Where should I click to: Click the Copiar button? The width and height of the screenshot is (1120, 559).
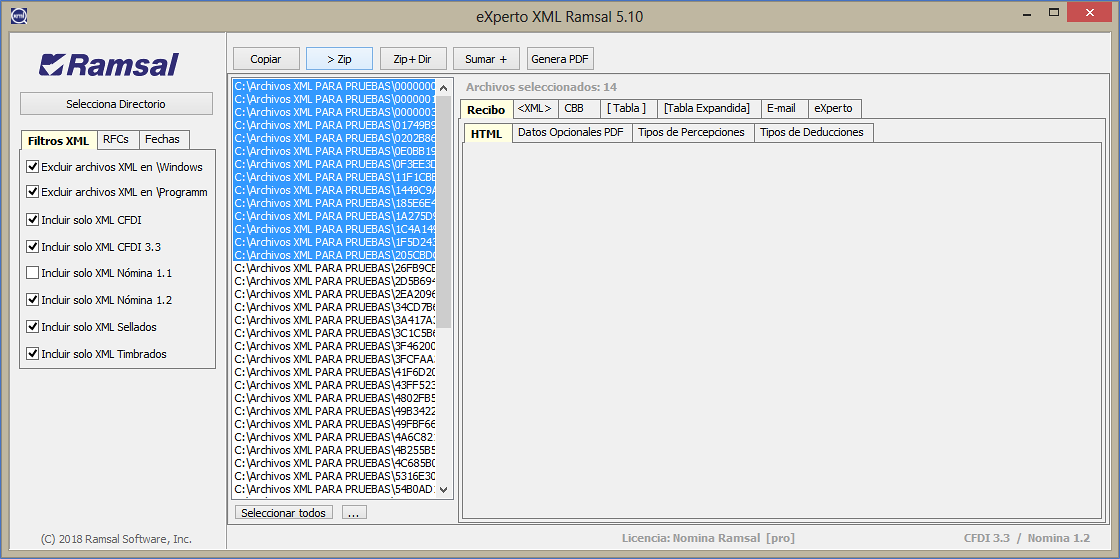[266, 59]
